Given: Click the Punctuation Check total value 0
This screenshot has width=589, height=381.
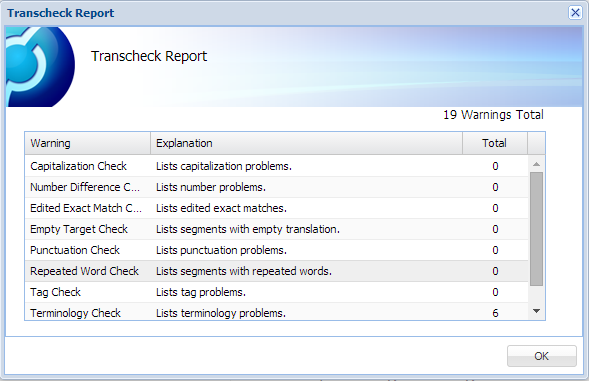Looking at the screenshot, I should point(495,250).
